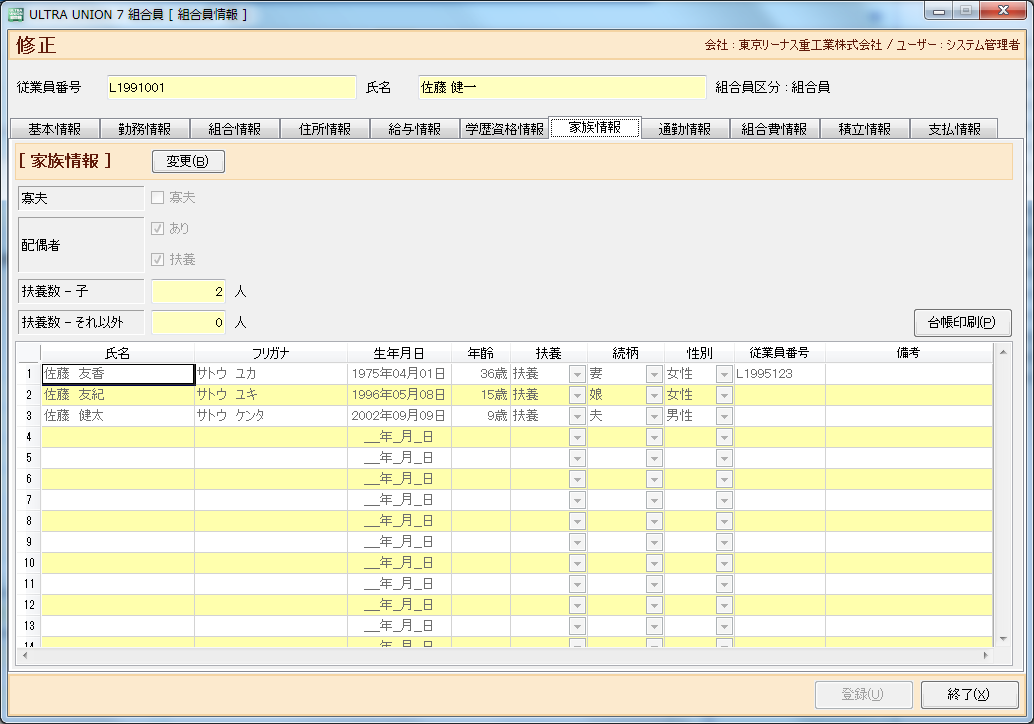This screenshot has height=724, width=1034.
Task: Select the 家族情報 tab
Action: (x=595, y=127)
